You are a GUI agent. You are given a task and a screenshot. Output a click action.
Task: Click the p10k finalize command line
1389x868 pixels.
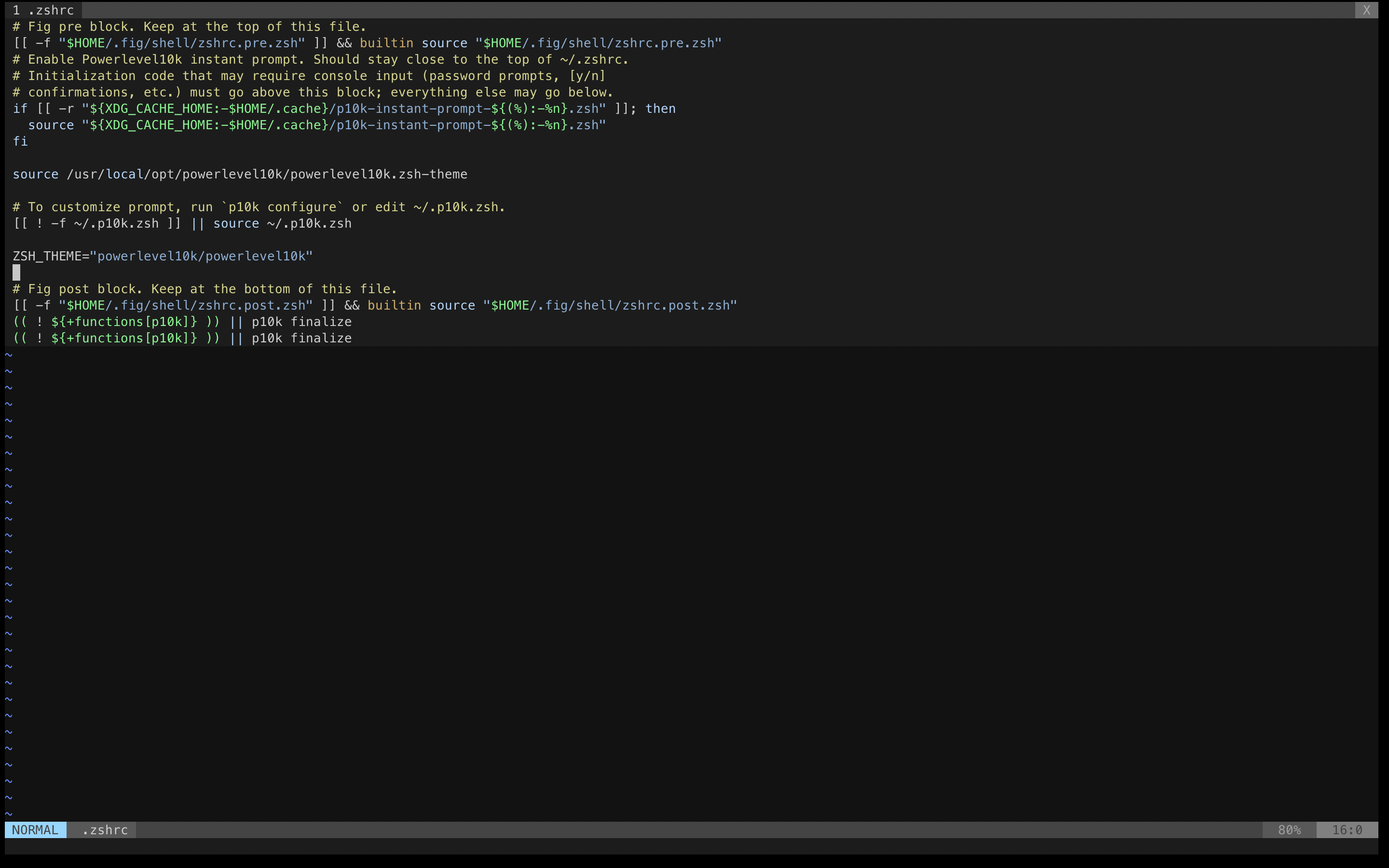[x=182, y=322]
